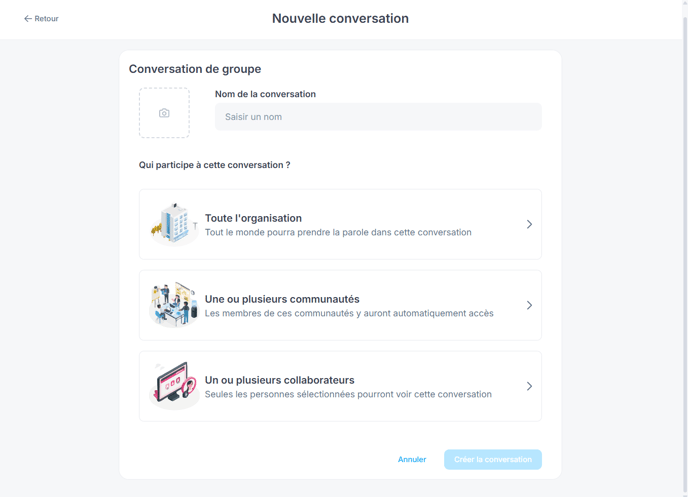Go back via the Retour link
Screen dimensions: 688x497
click(46, 19)
